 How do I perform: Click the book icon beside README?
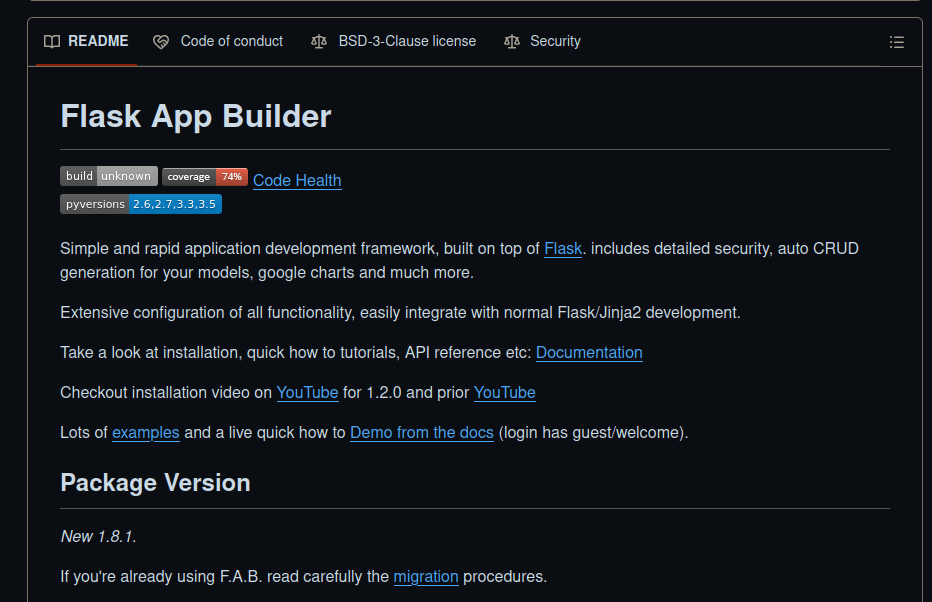click(x=52, y=42)
